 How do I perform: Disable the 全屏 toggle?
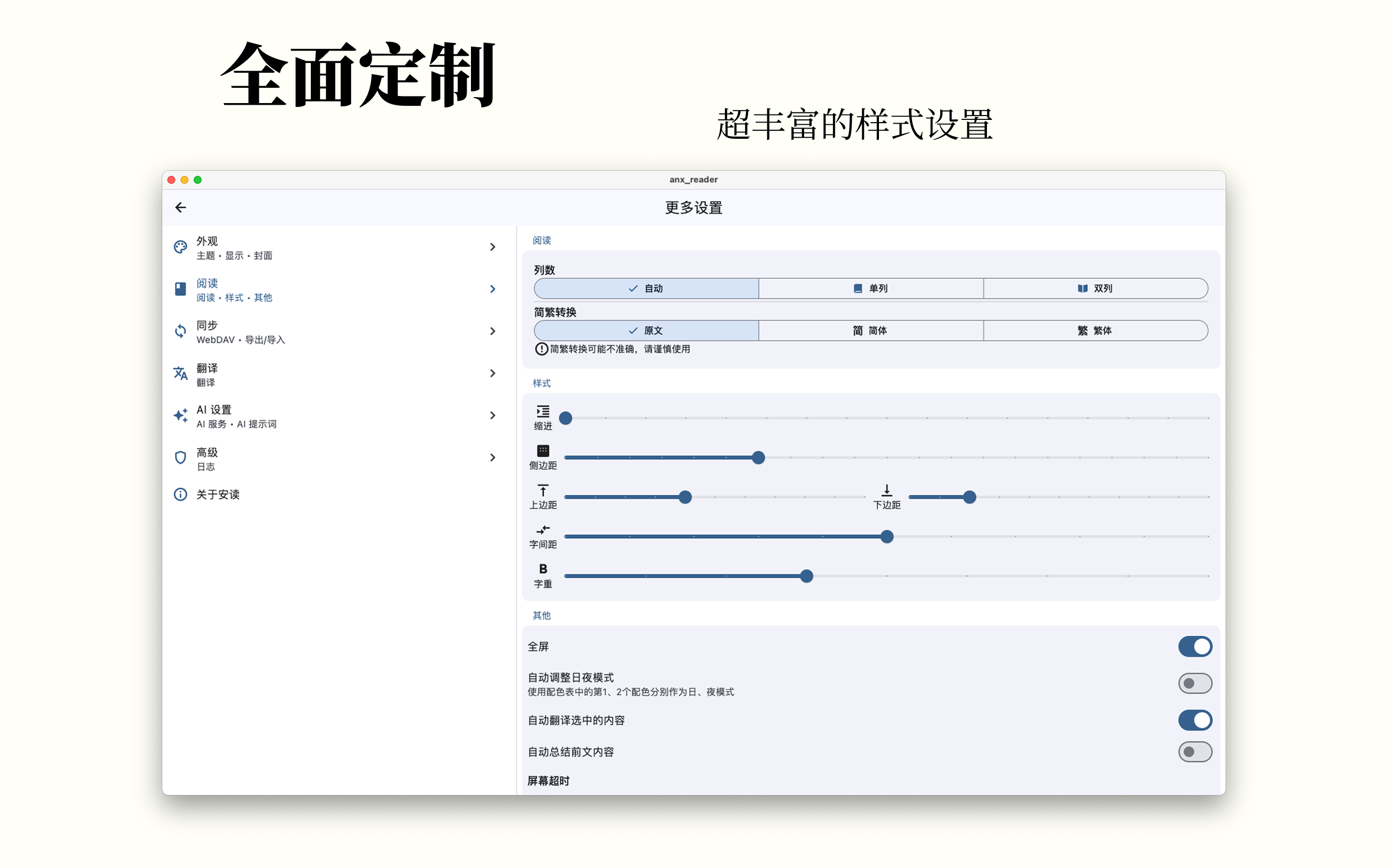[x=1195, y=647]
